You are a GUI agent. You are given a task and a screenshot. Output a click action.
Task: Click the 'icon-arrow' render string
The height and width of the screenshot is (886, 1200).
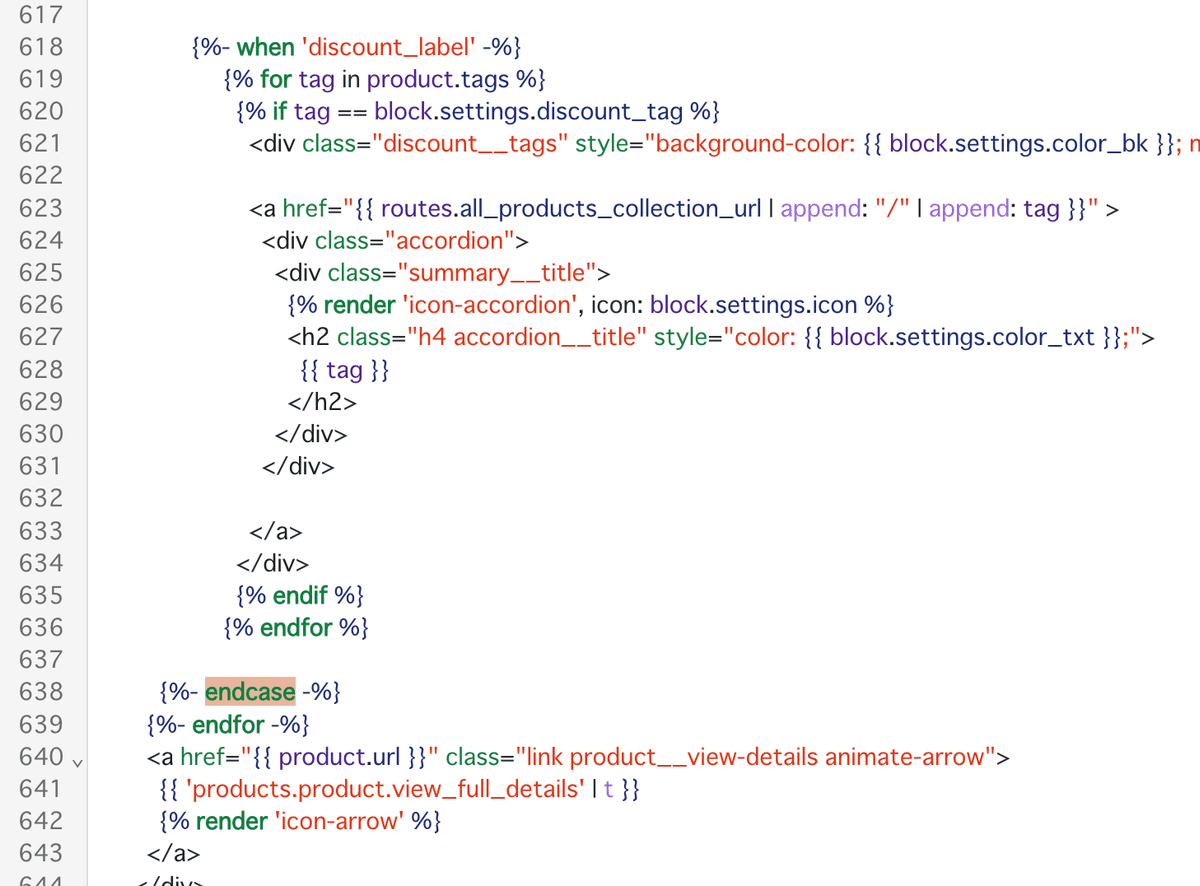click(339, 821)
